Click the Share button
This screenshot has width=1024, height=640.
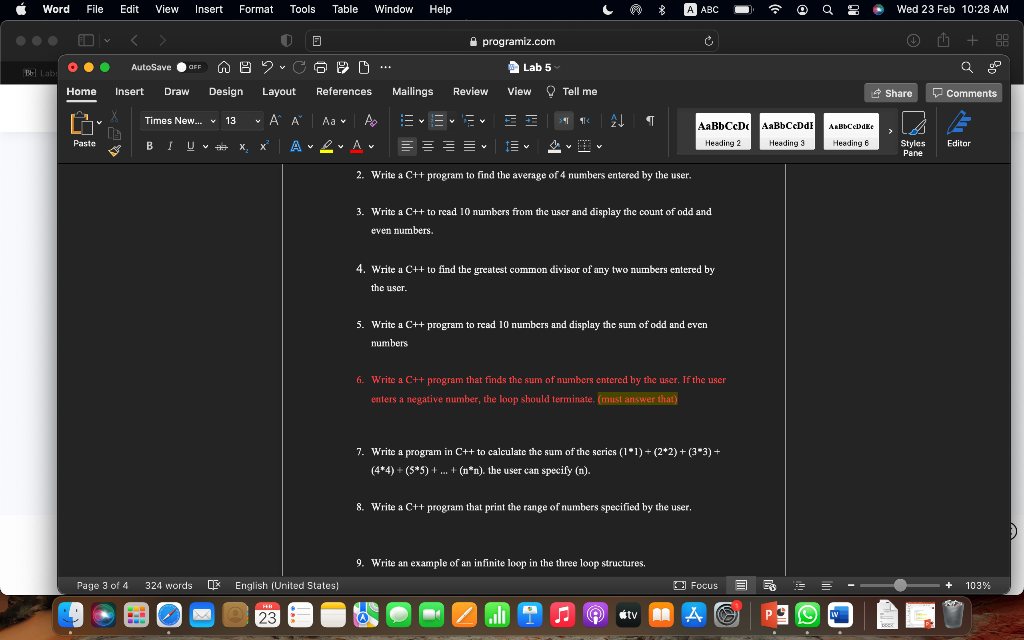[x=890, y=92]
